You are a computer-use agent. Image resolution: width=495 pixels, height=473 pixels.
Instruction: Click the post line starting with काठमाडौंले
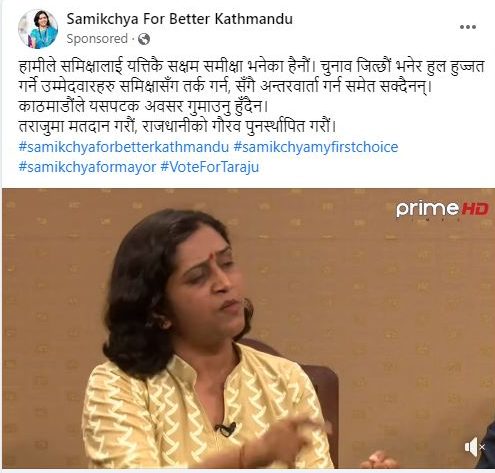(144, 106)
